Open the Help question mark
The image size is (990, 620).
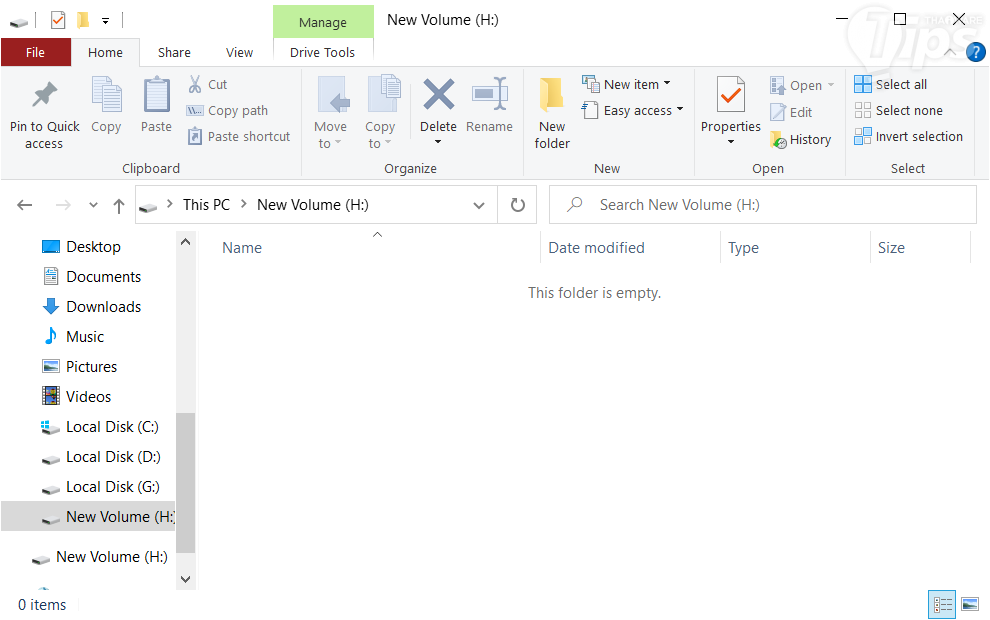tap(975, 52)
